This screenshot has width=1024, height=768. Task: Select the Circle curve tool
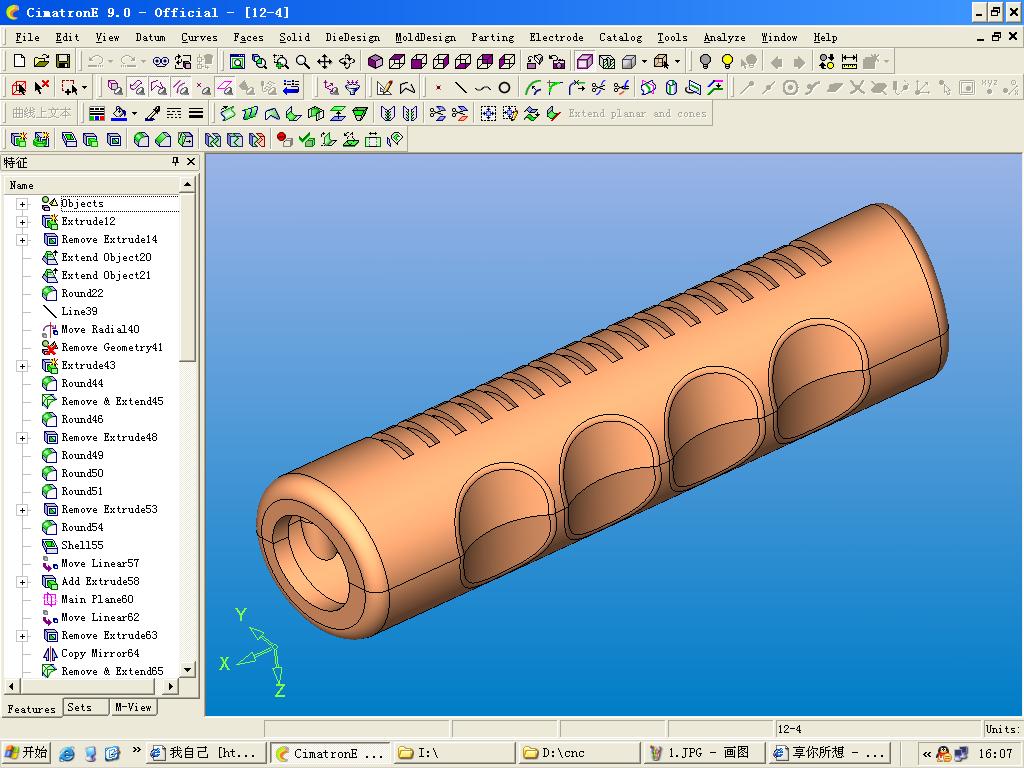click(504, 87)
